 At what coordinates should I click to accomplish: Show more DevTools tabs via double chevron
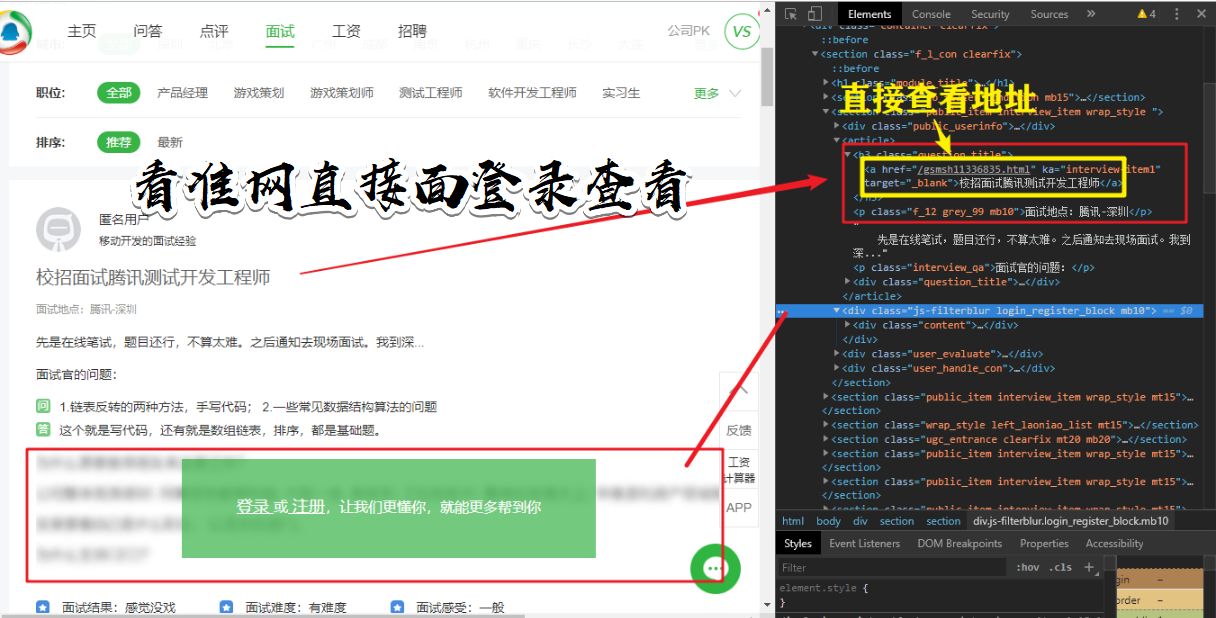pyautogui.click(x=1091, y=14)
